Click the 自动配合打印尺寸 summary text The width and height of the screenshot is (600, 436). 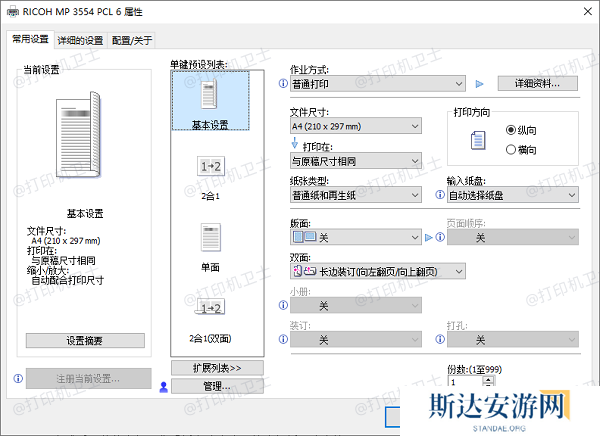click(x=67, y=281)
